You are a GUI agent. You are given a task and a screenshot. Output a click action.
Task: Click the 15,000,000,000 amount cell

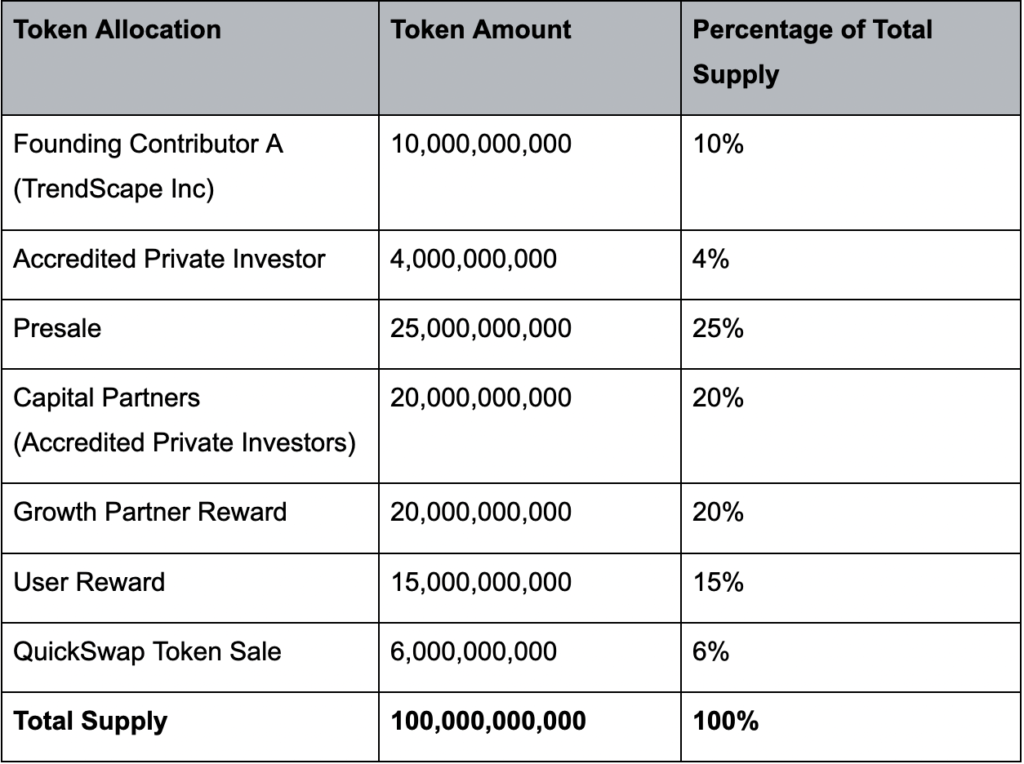coord(530,588)
